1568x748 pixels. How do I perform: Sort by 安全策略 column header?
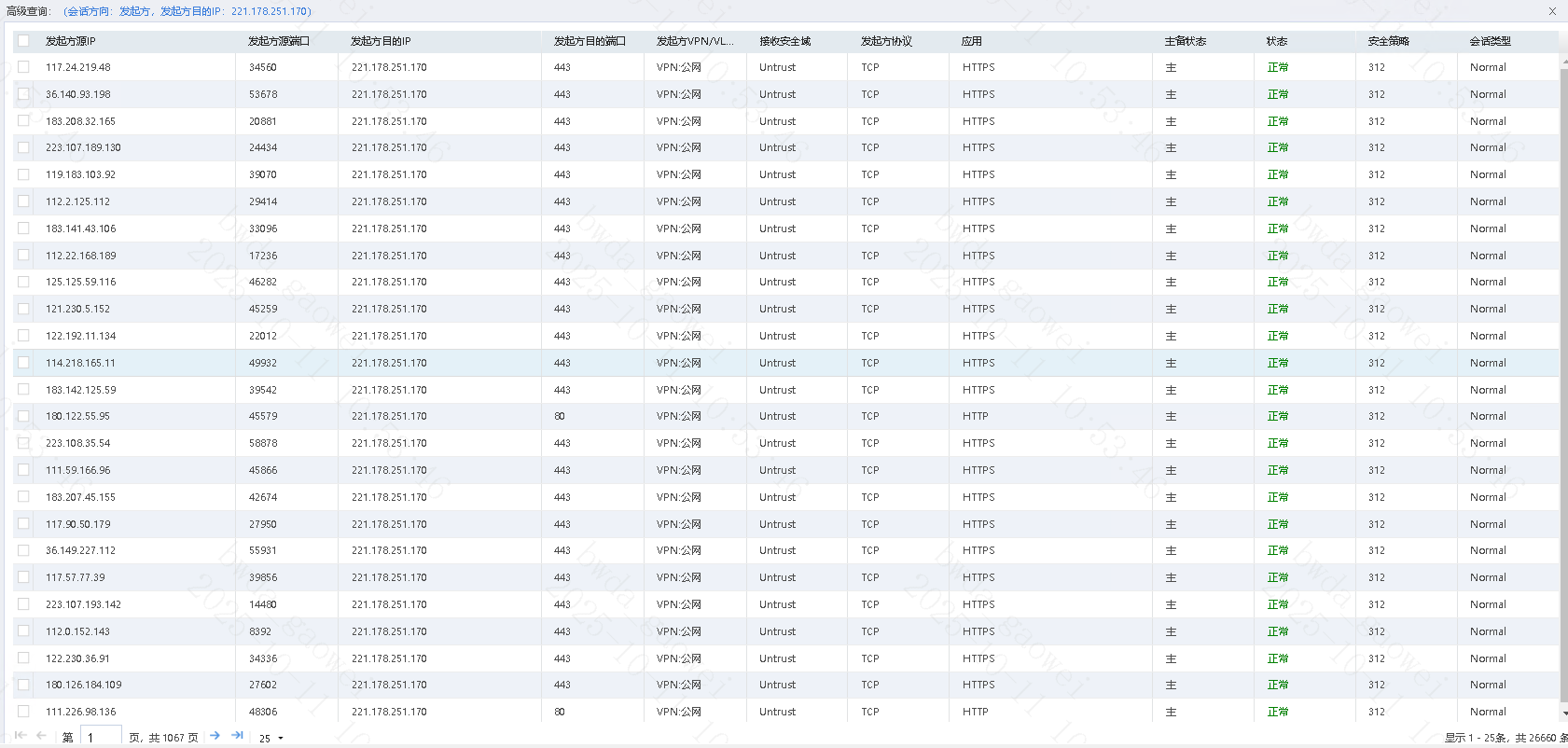pyautogui.click(x=1388, y=41)
